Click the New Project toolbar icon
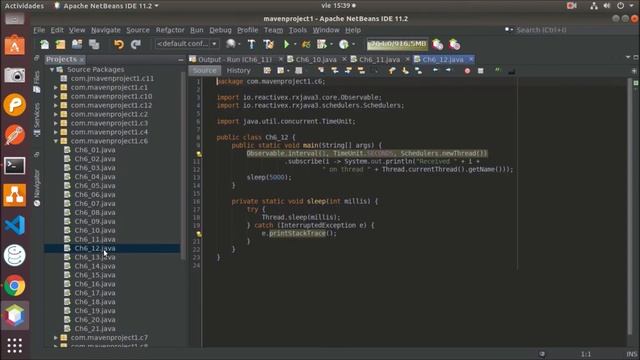This screenshot has width=640, height=360. [60, 44]
